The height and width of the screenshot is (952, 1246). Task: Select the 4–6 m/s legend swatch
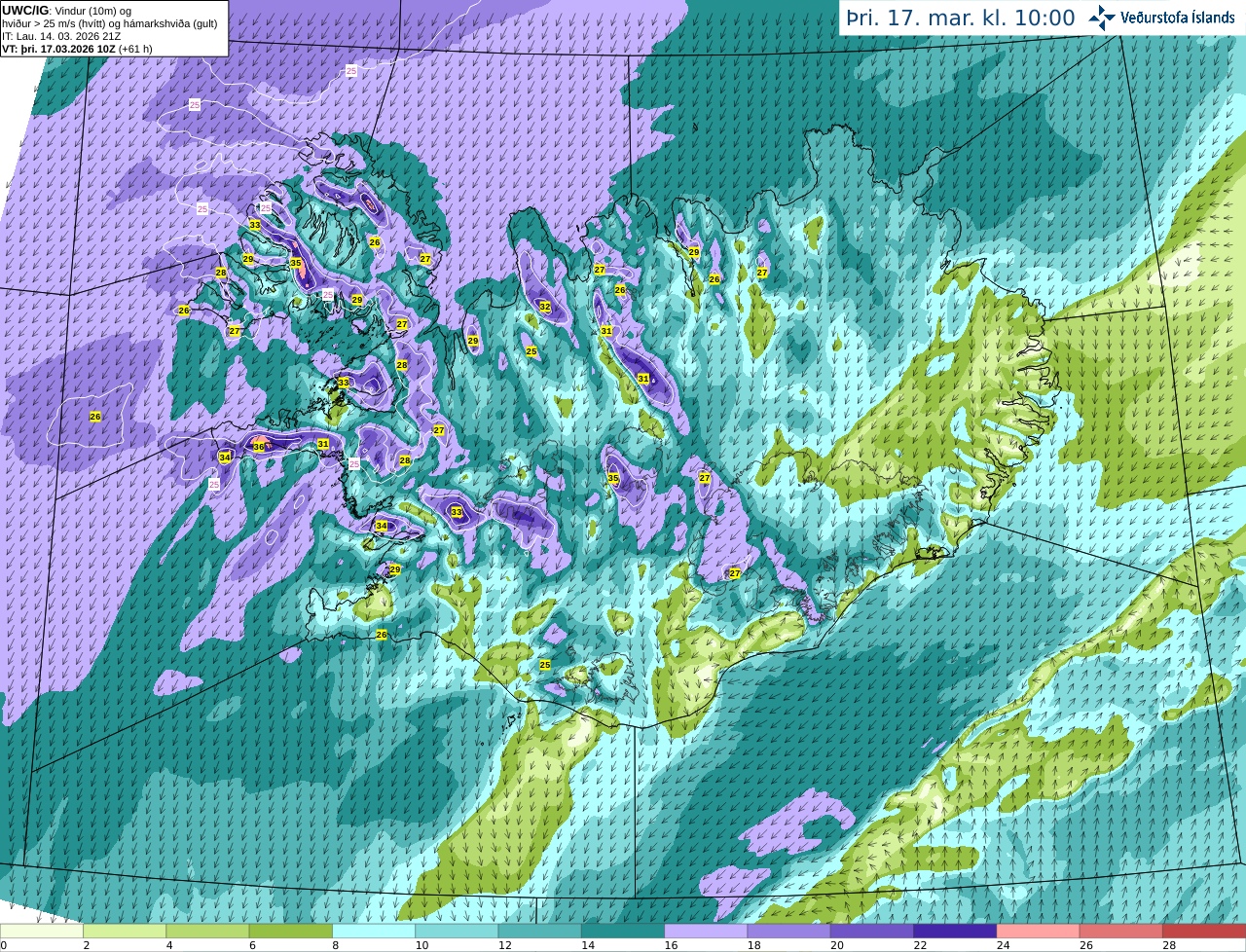click(x=207, y=931)
